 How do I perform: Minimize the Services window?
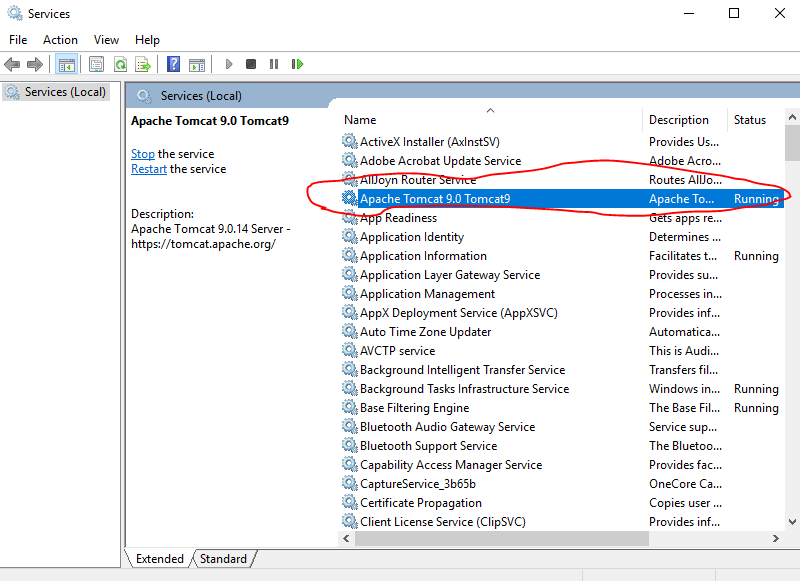(689, 13)
